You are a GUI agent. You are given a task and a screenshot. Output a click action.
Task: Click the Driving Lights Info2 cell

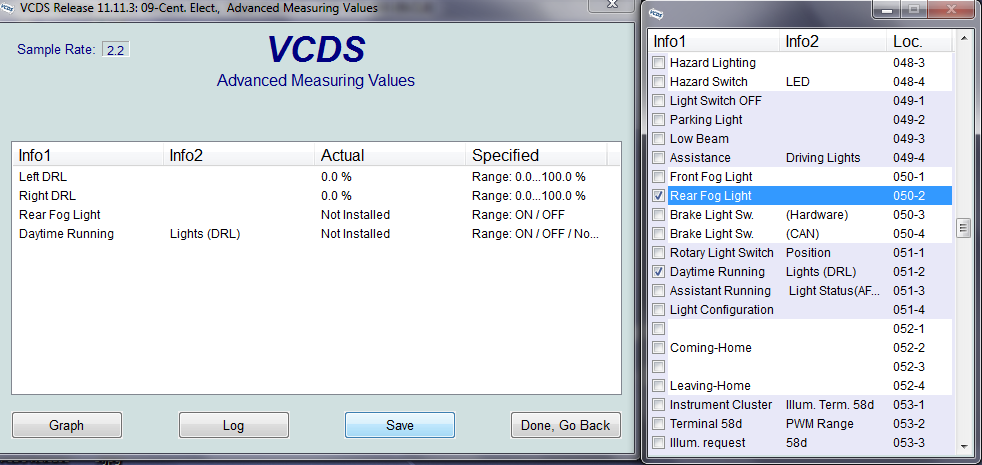click(x=823, y=158)
